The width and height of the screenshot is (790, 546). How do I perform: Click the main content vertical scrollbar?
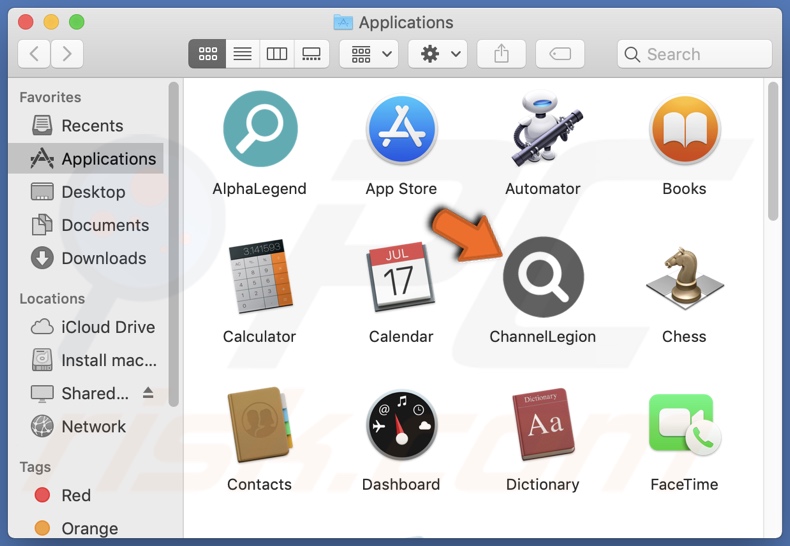pyautogui.click(x=773, y=151)
